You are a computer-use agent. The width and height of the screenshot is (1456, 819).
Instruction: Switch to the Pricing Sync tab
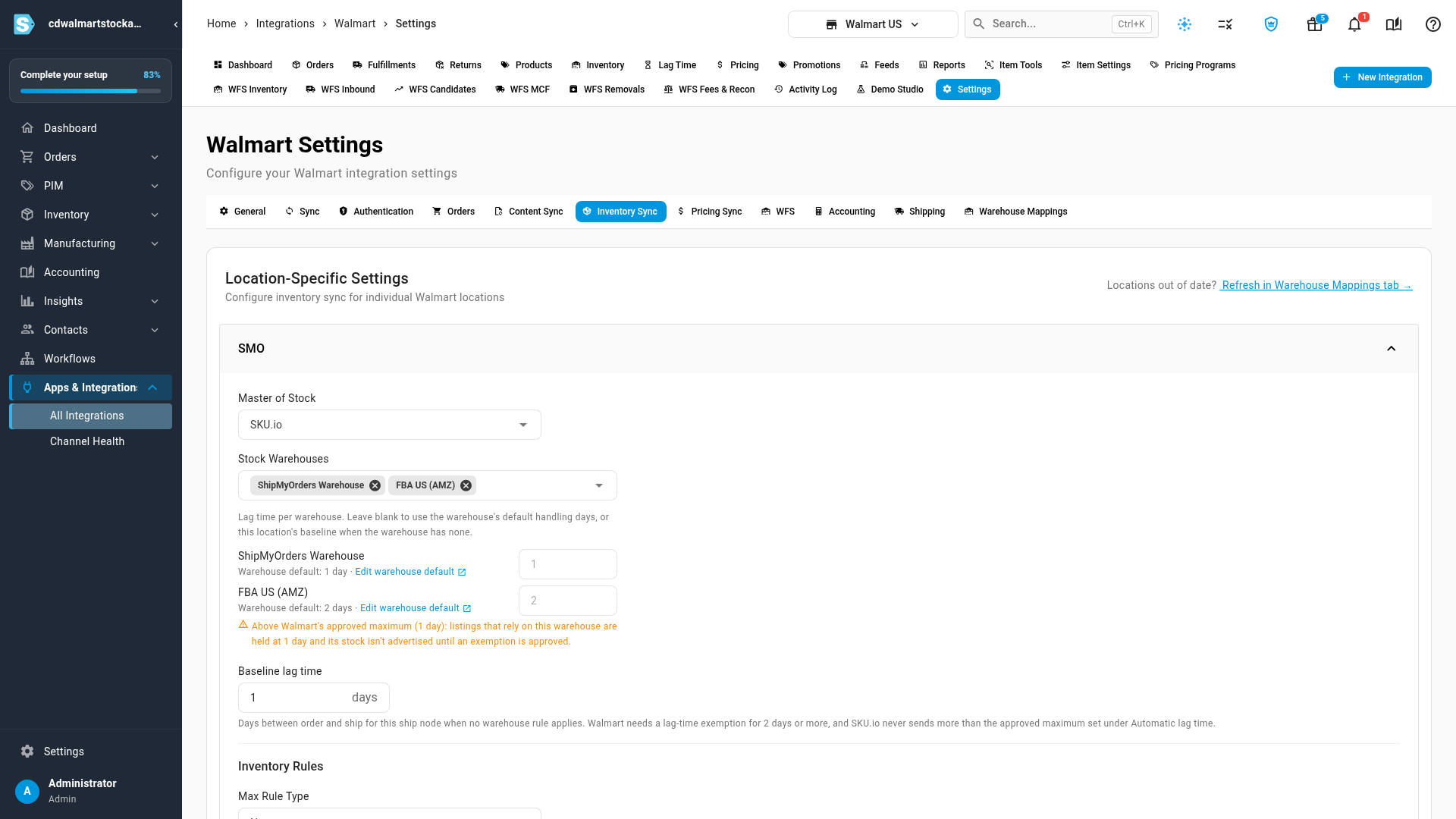[709, 212]
